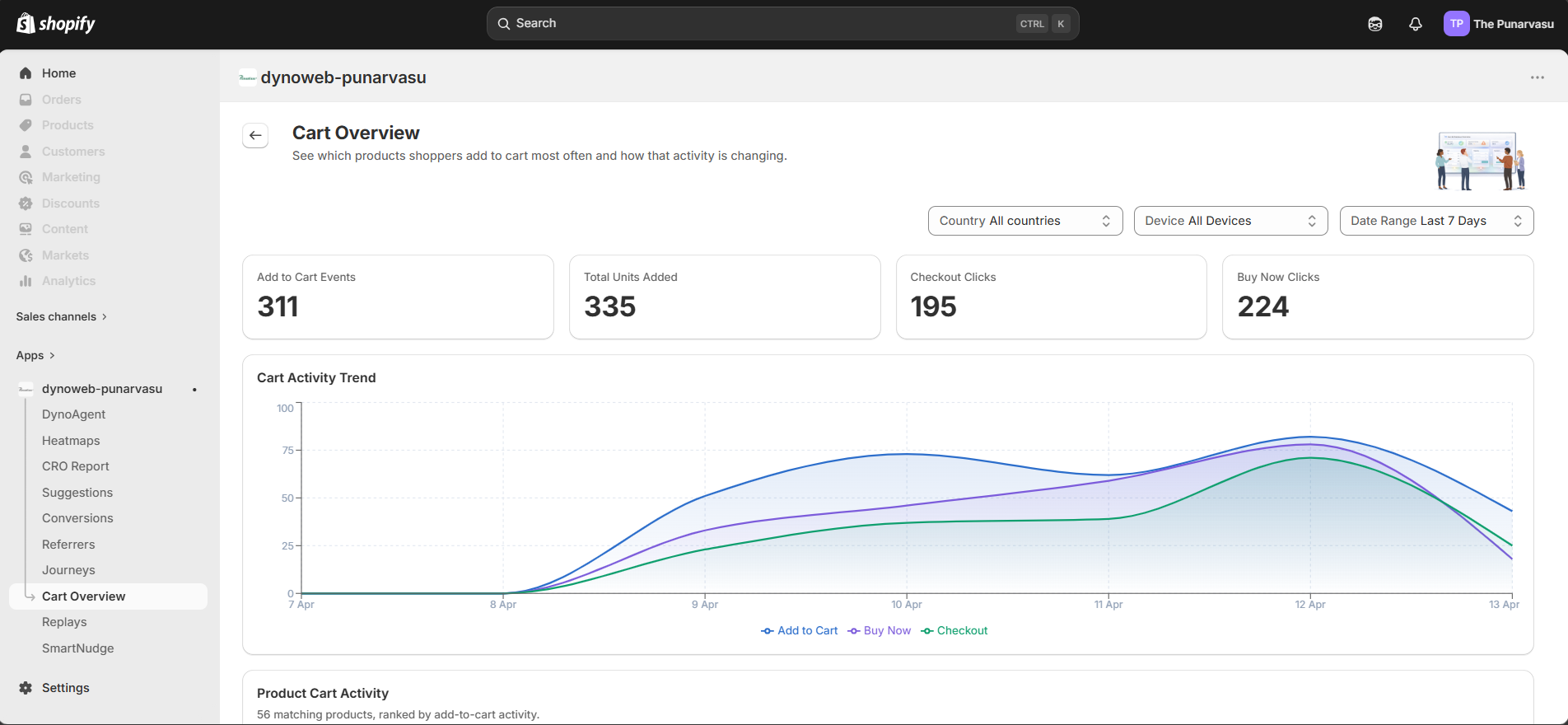1568x725 pixels.
Task: Click the dynoweb-punarvasu sidebar app icon
Action: [26, 389]
